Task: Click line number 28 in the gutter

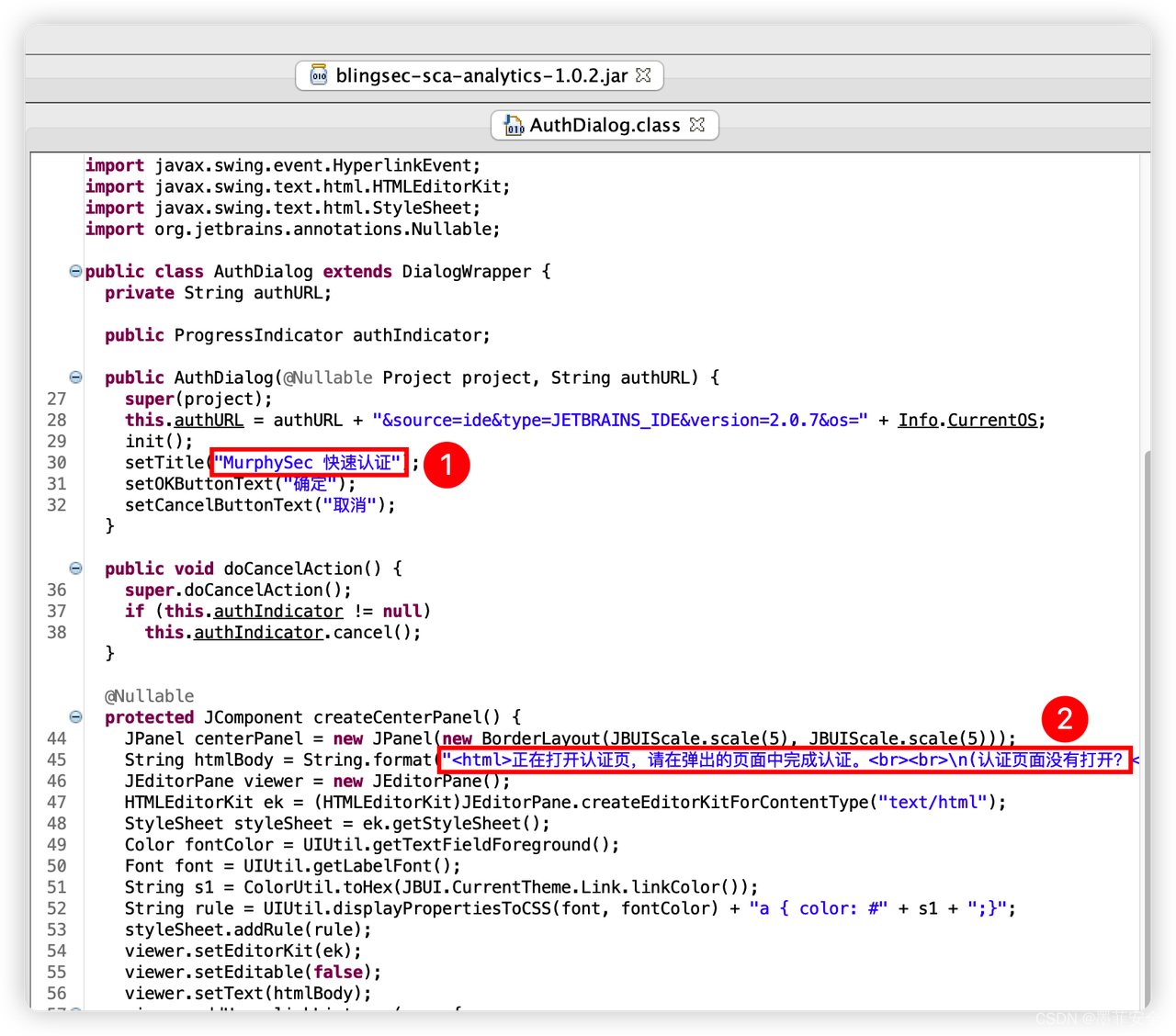Action: point(57,420)
